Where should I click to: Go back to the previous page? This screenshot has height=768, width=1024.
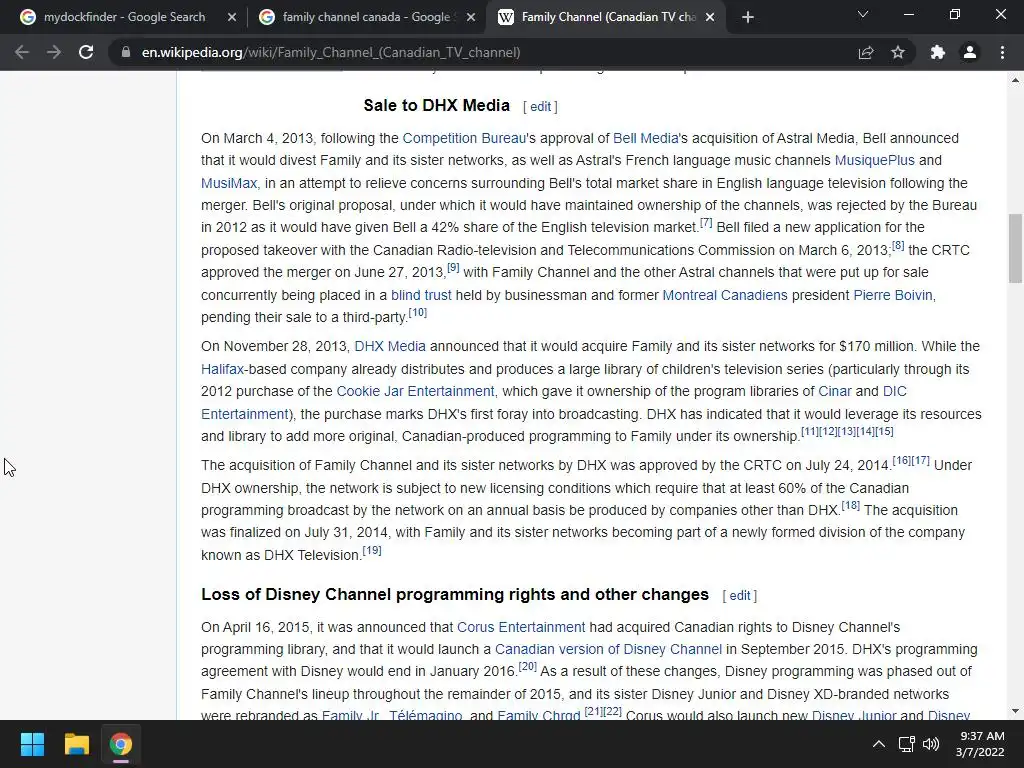click(22, 52)
